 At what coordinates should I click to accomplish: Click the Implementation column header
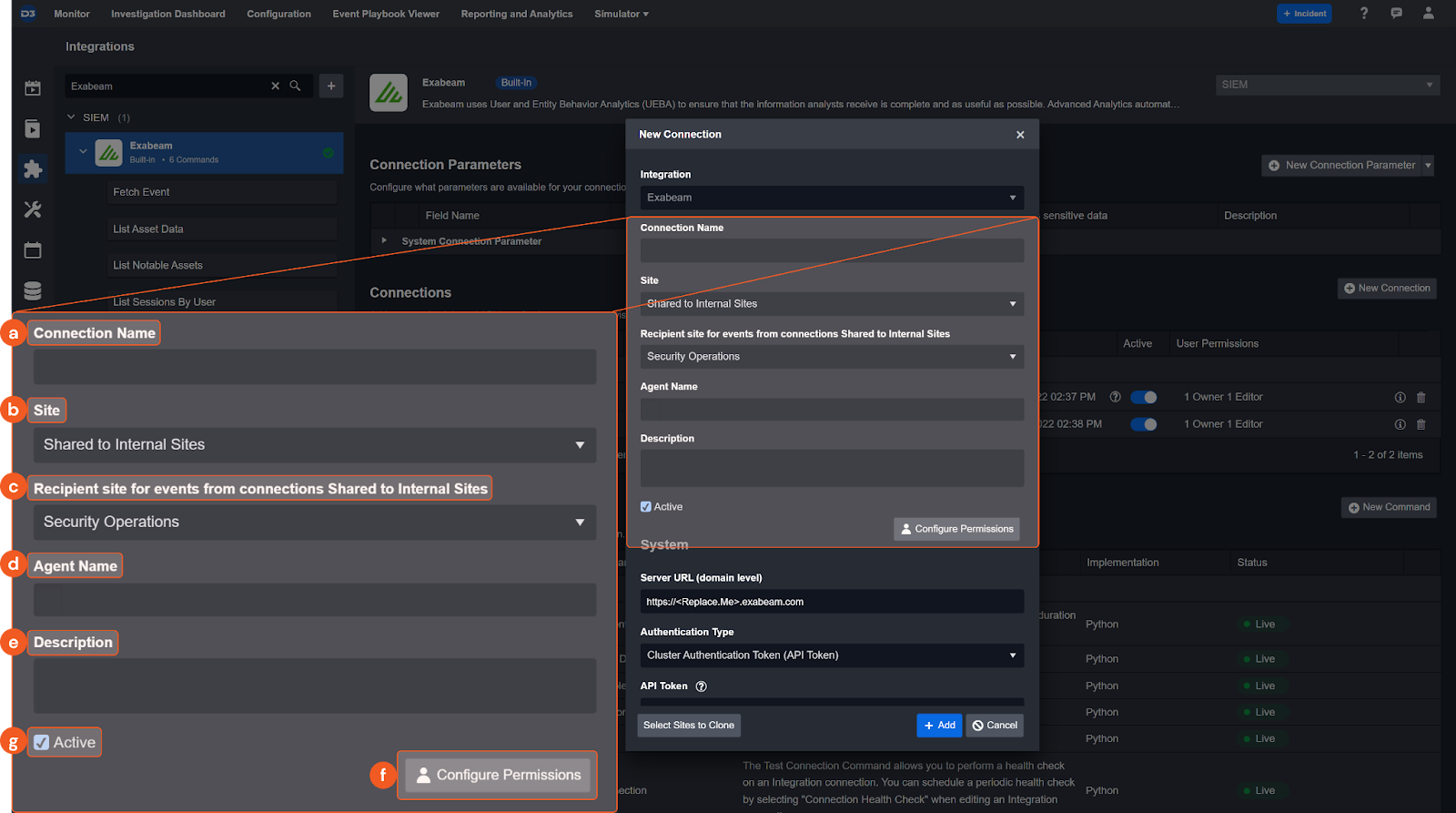click(1122, 563)
